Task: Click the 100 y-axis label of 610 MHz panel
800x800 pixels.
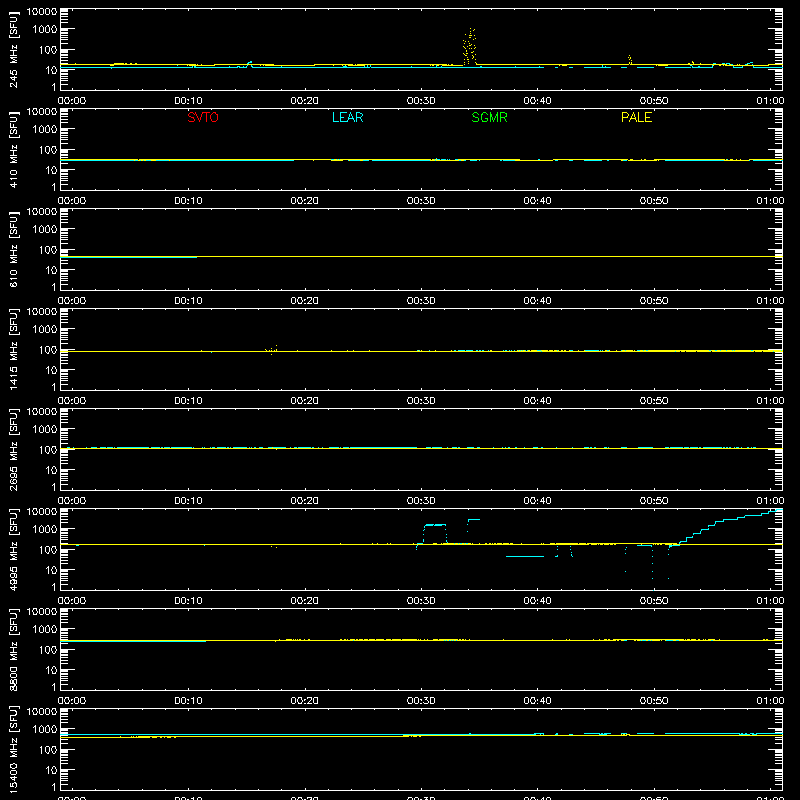Action: 48,249
